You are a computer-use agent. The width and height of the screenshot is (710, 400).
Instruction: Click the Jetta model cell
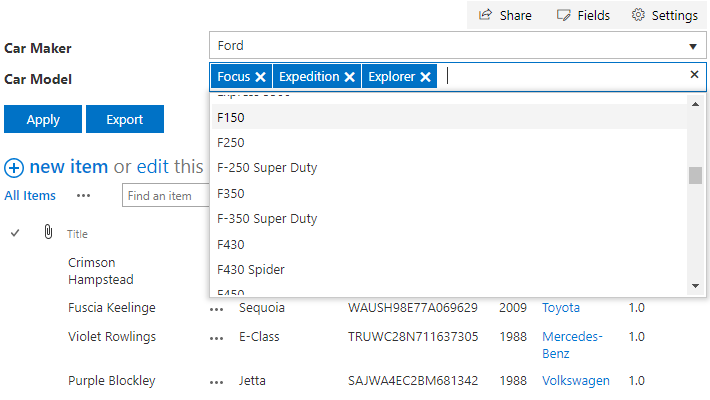point(252,381)
